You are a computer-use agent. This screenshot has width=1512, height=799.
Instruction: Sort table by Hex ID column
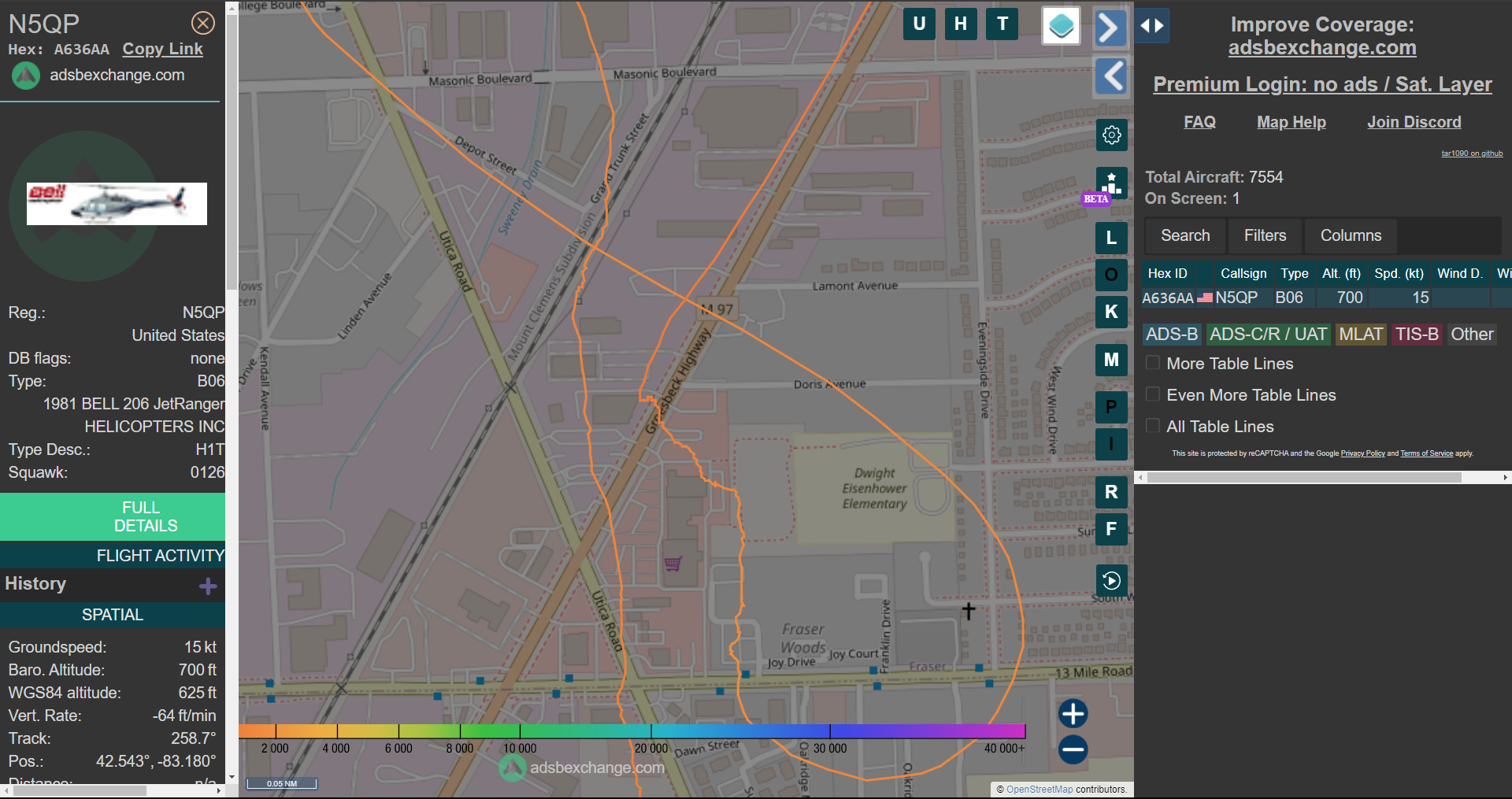1168,273
